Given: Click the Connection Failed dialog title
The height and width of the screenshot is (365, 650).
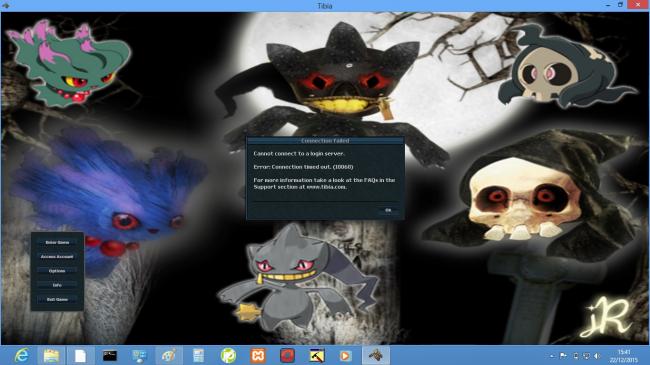Looking at the screenshot, I should (x=325, y=141).
